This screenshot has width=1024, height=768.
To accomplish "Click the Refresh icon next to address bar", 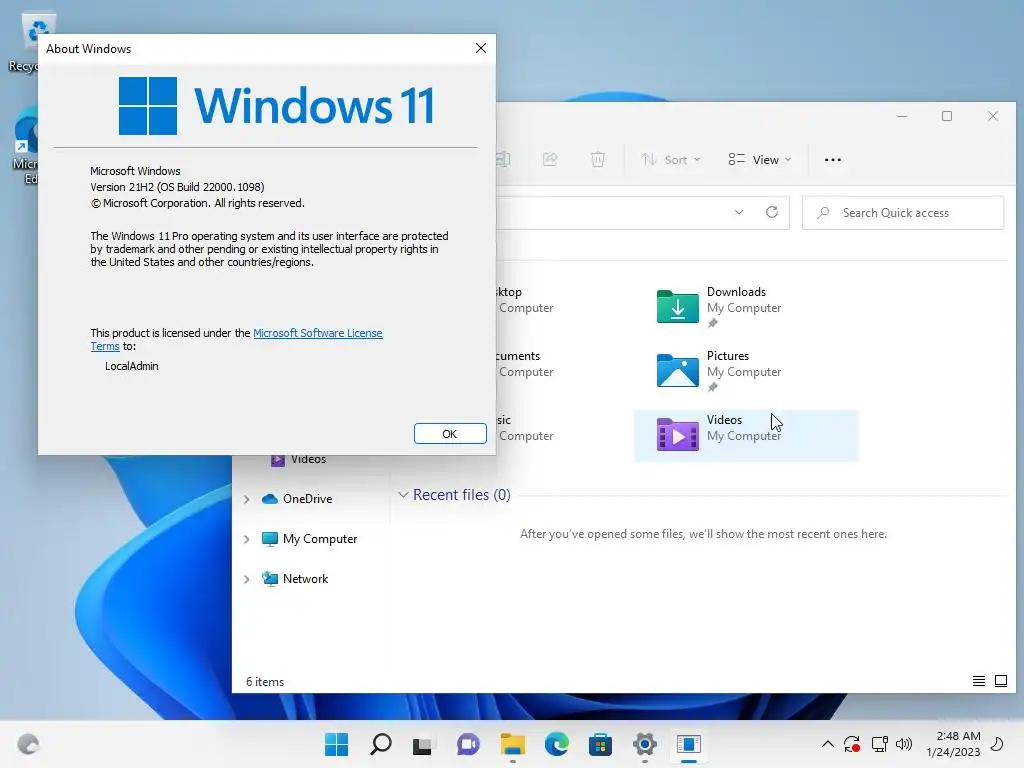I will pos(772,212).
